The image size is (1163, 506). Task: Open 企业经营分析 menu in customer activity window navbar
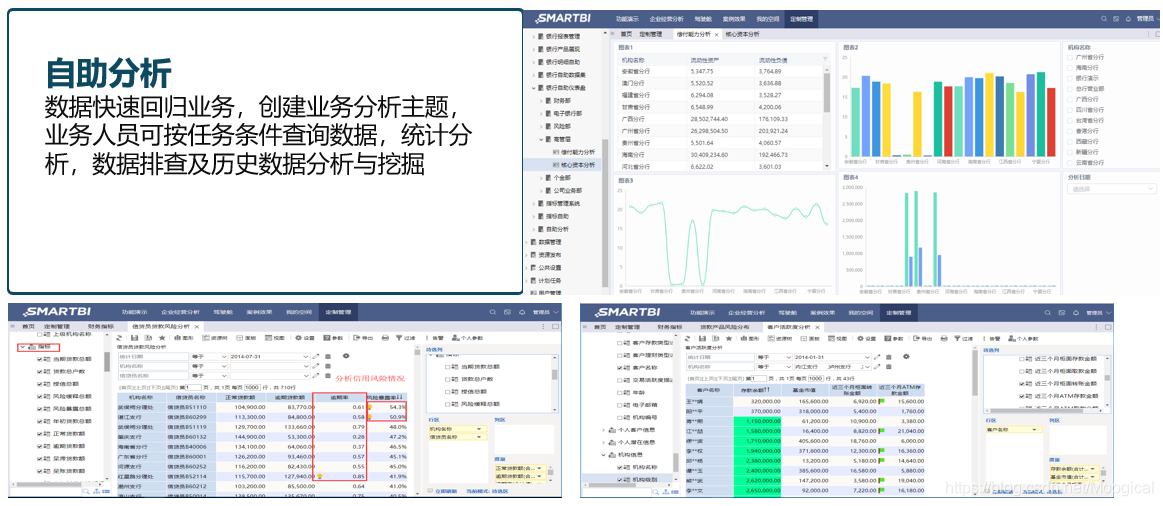pos(746,312)
